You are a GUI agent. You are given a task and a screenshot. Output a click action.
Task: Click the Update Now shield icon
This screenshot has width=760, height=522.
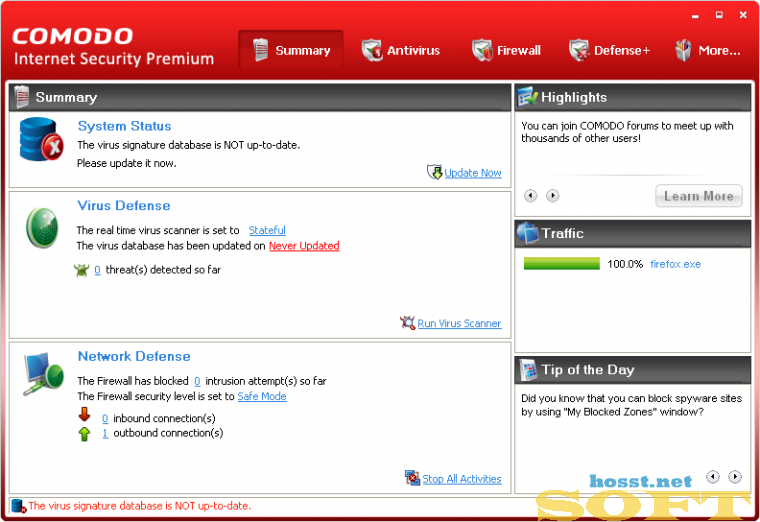(x=435, y=172)
